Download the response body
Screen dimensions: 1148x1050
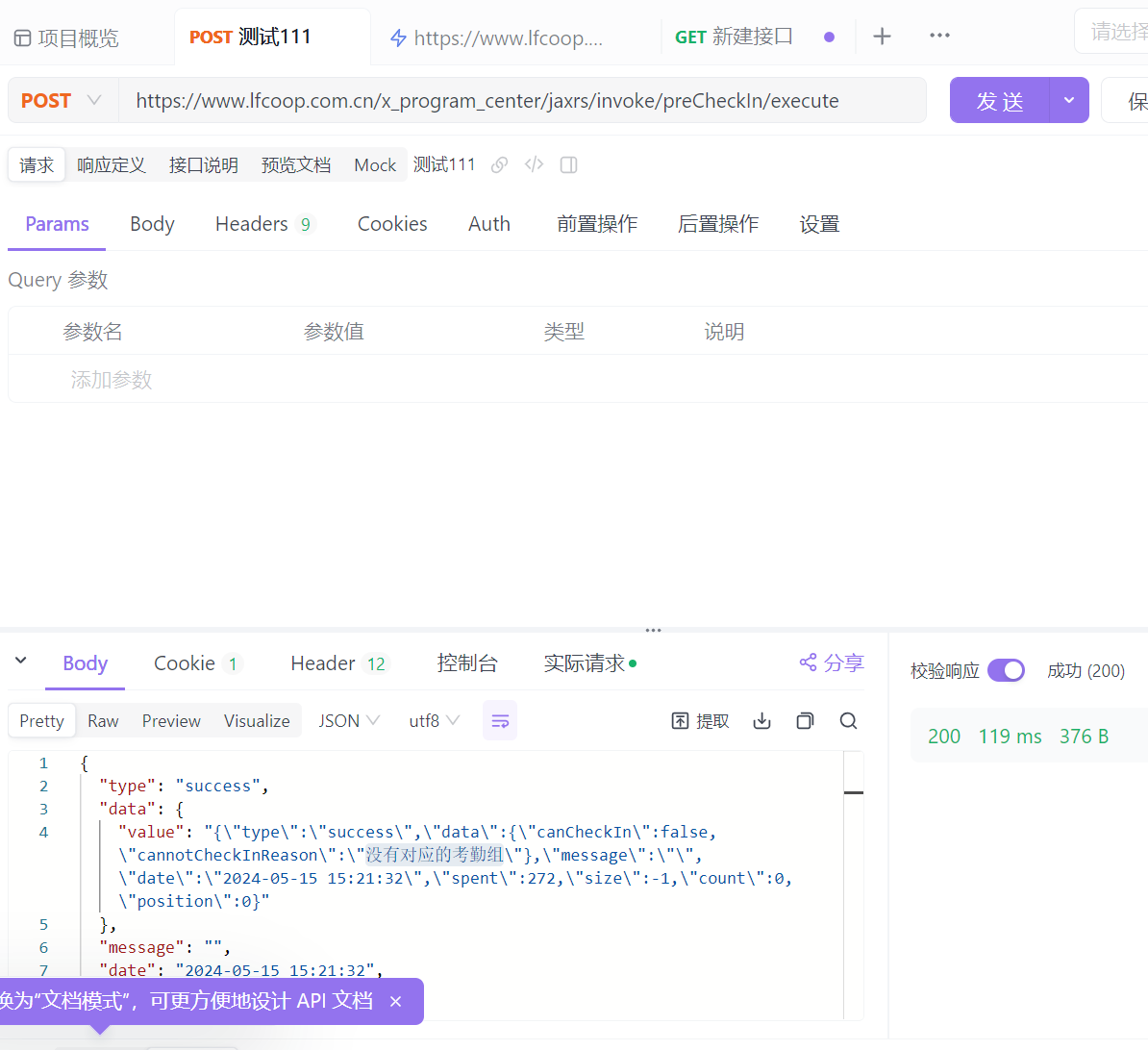tap(761, 721)
